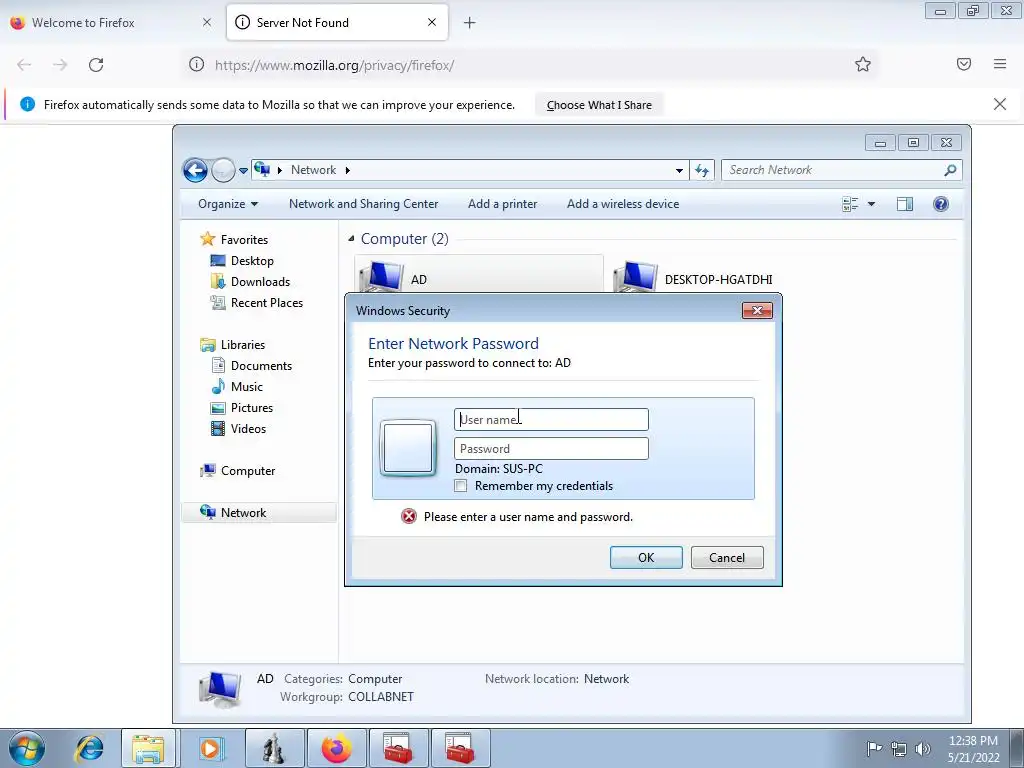
Task: Select Desktop under Favorites
Action: point(252,261)
